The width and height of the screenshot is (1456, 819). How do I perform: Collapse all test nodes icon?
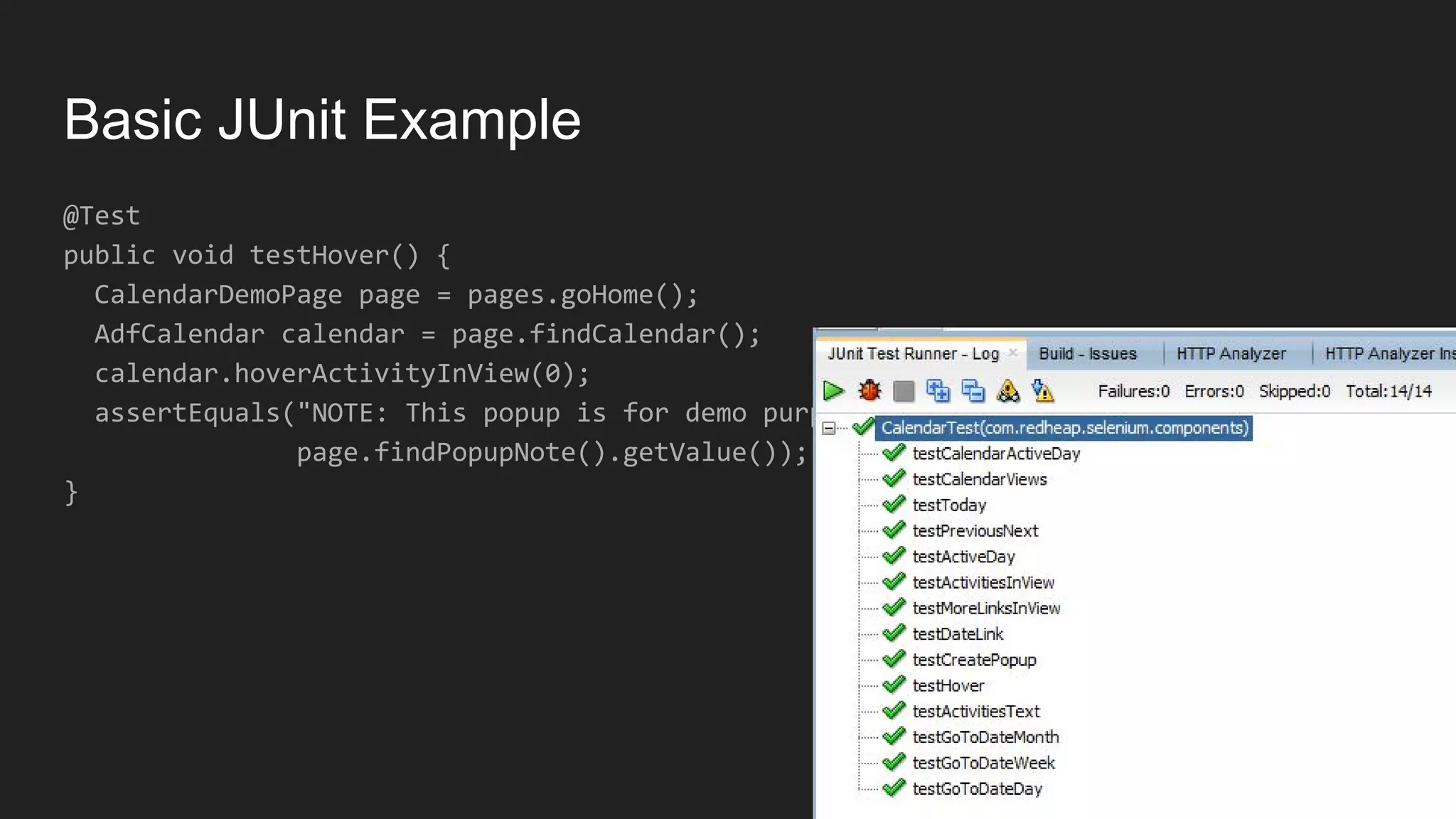pyautogui.click(x=973, y=391)
